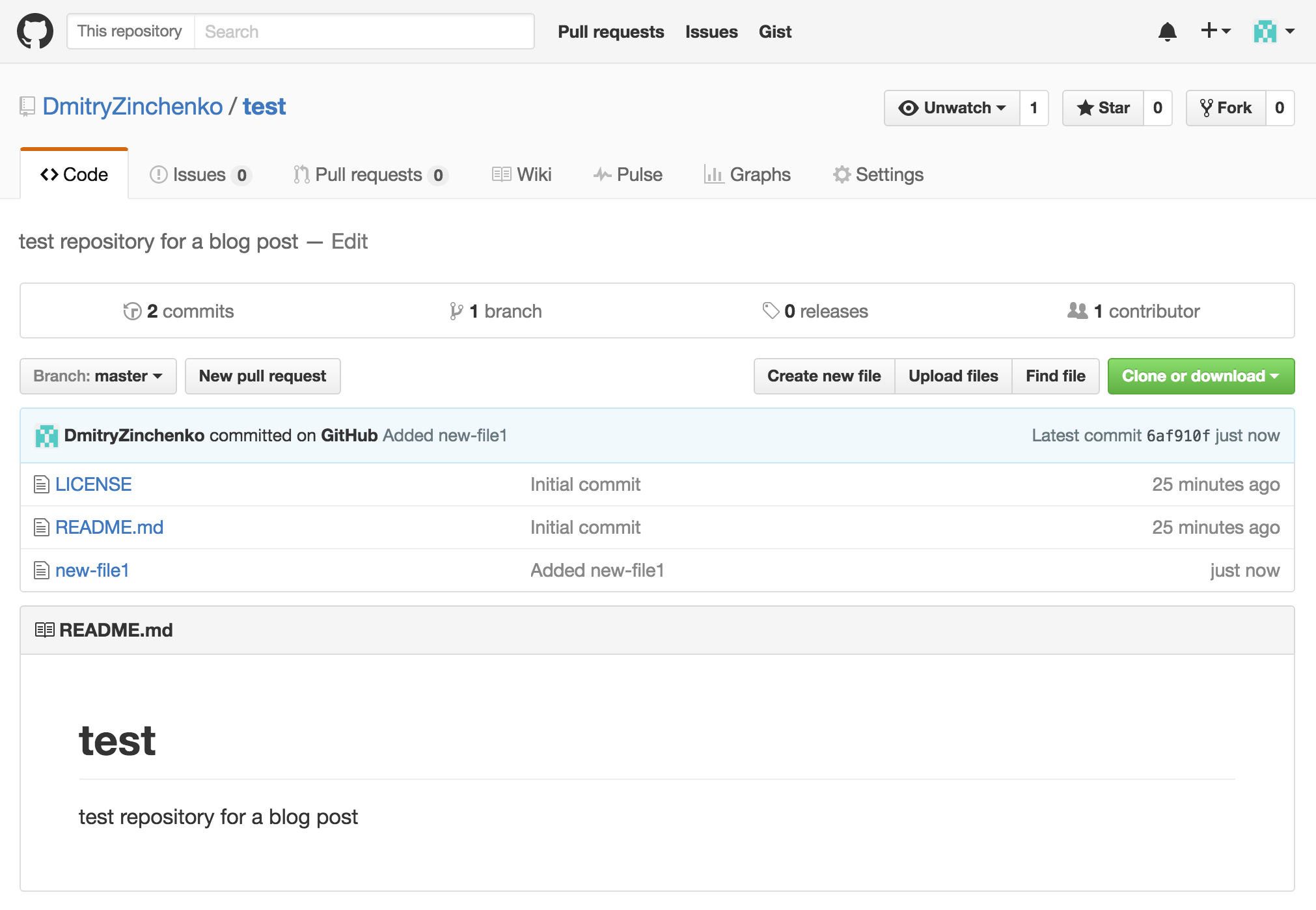Edit the repository description
This screenshot has width=1316, height=910.
point(350,241)
